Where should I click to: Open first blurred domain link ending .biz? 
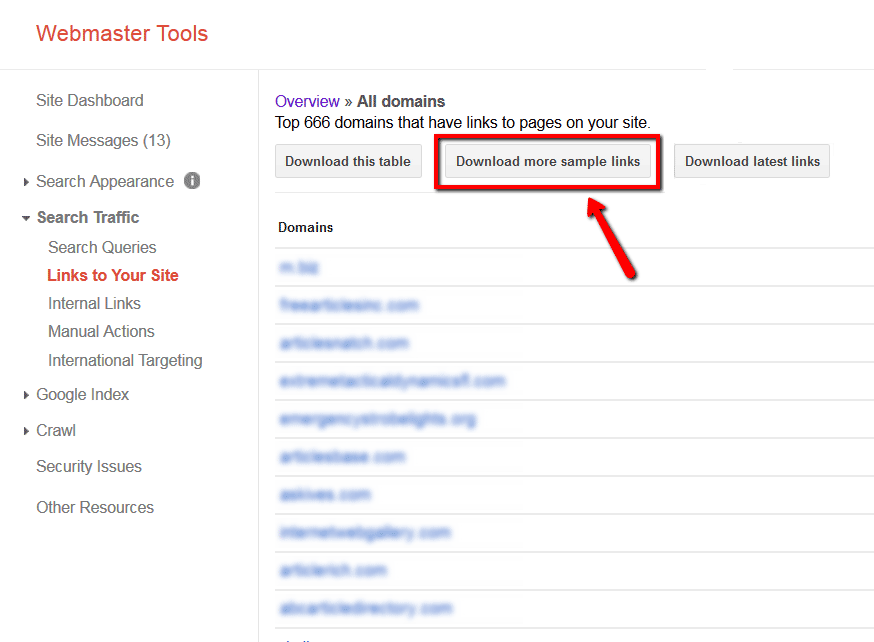click(x=299, y=268)
